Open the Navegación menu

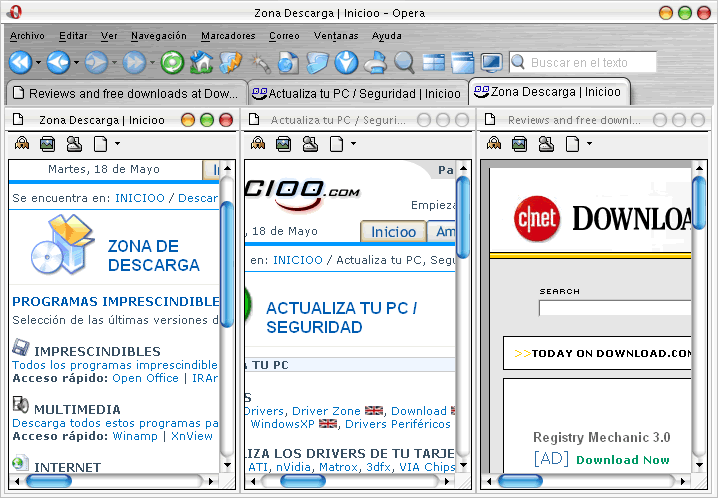point(158,36)
